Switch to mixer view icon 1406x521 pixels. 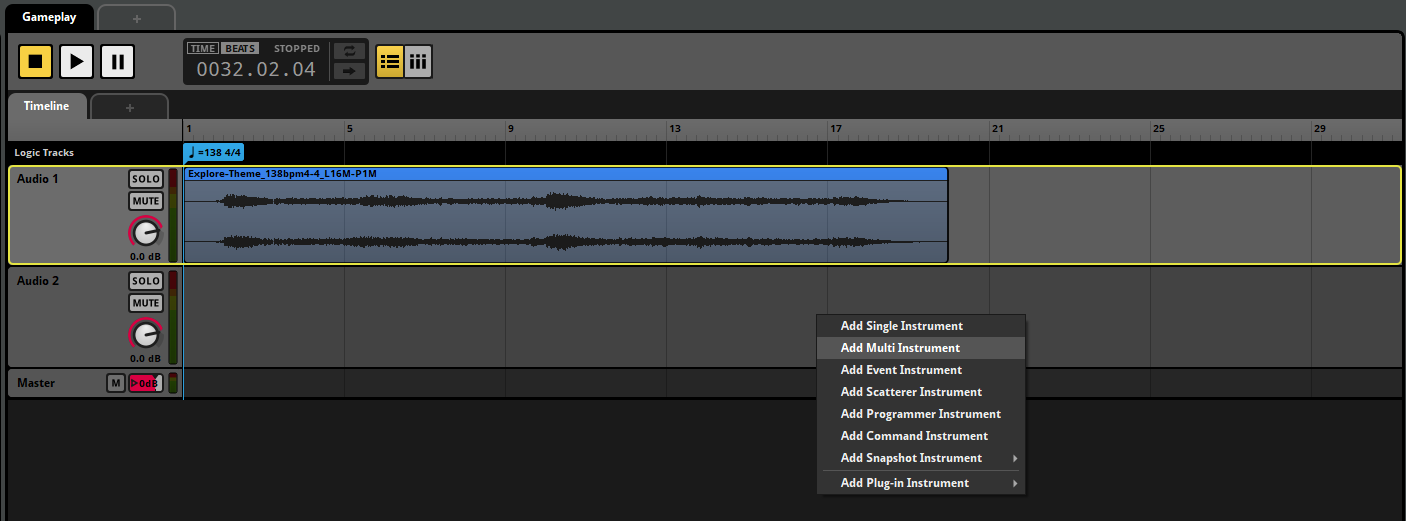tap(418, 62)
